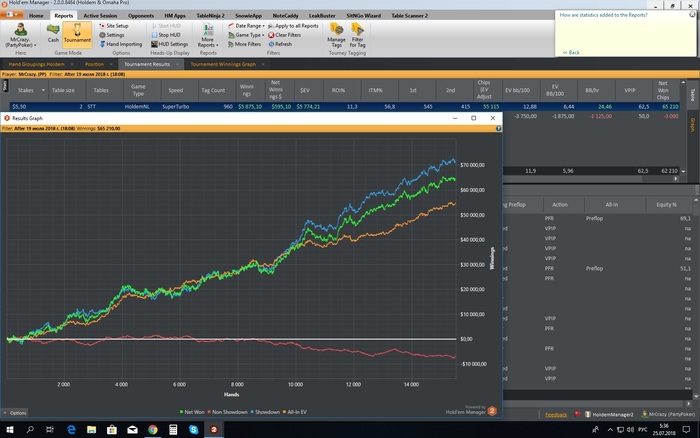Select the Reports ribbon tab
This screenshot has width=700, height=438.
click(63, 16)
